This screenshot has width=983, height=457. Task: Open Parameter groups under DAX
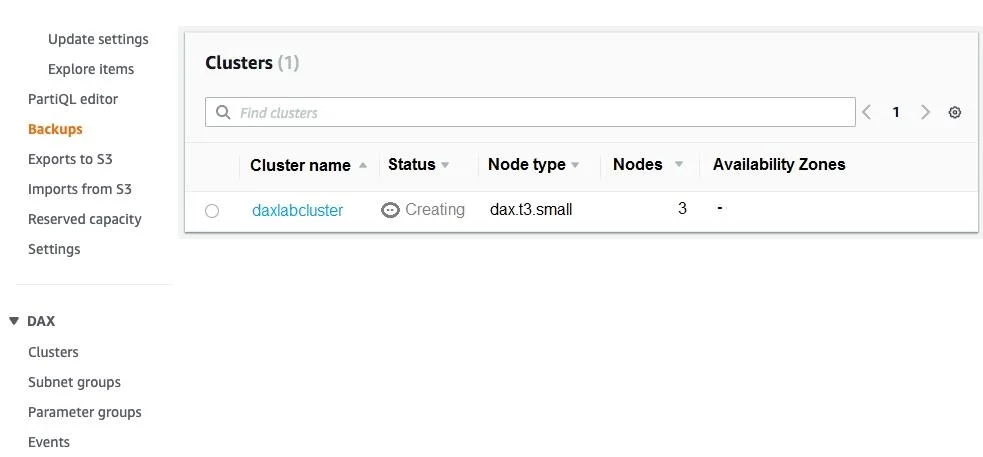[85, 412]
